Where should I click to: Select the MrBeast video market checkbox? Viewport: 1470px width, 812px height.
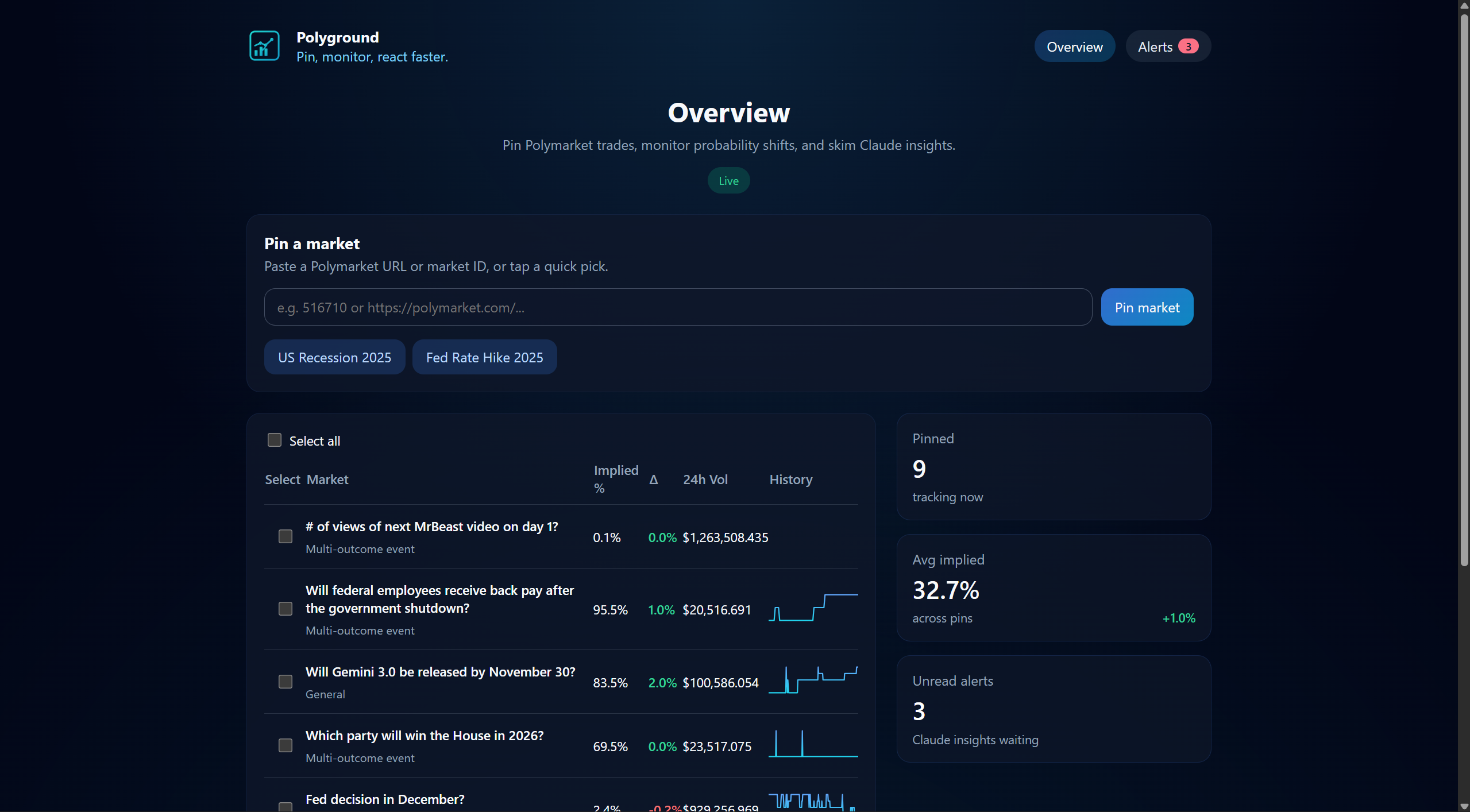coord(285,536)
